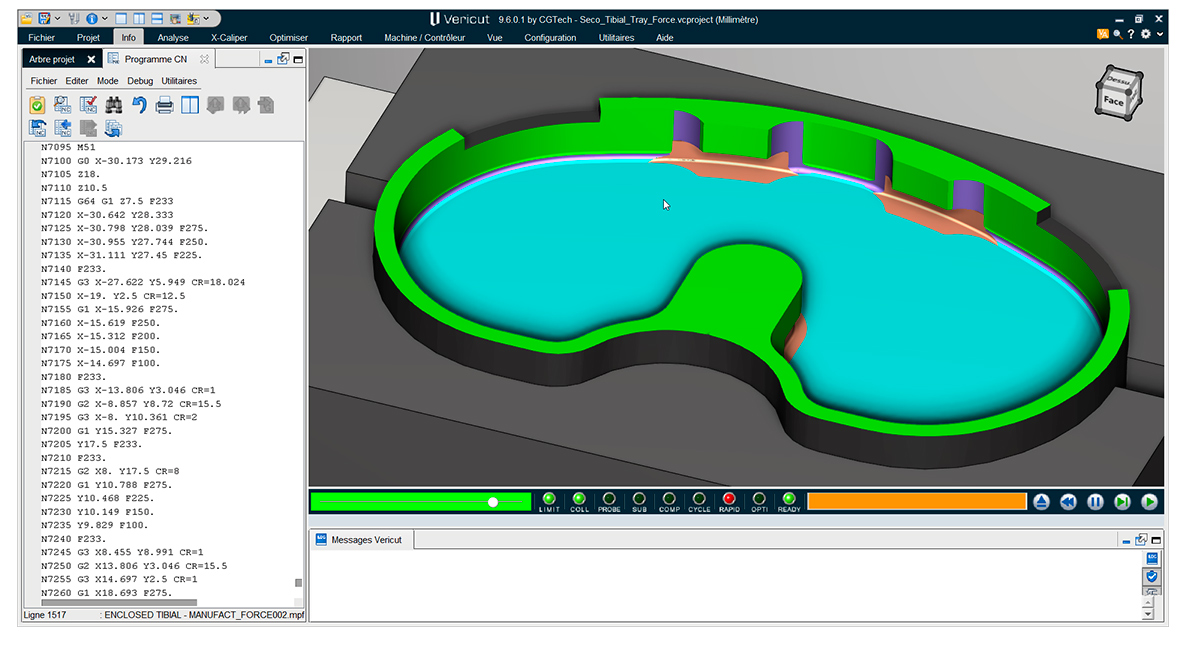Click the Face side of view cube
This screenshot has width=1186, height=651.
(x=1113, y=101)
